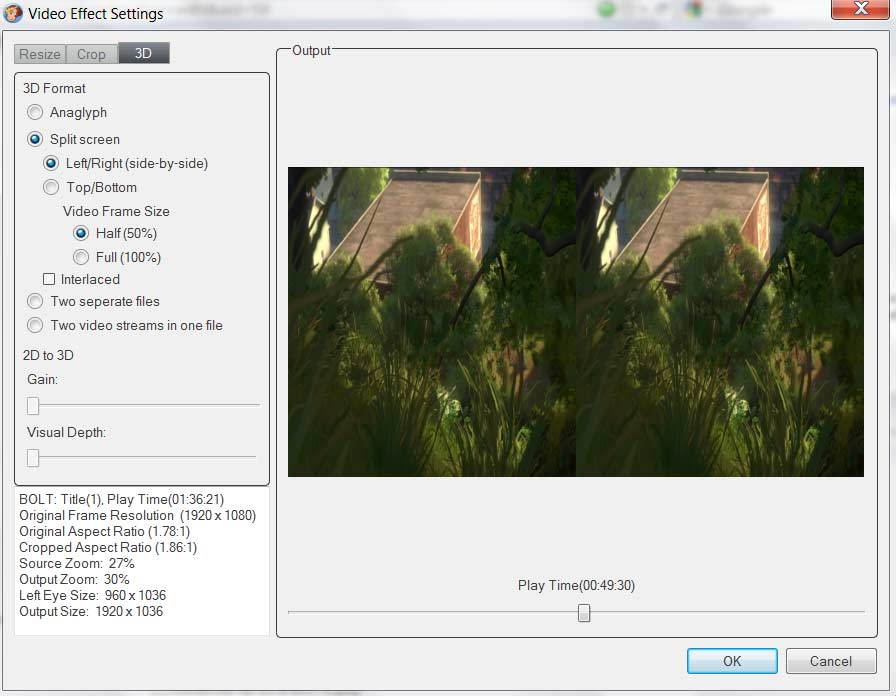896x696 pixels.
Task: Open the Crop tab
Action: coord(91,54)
